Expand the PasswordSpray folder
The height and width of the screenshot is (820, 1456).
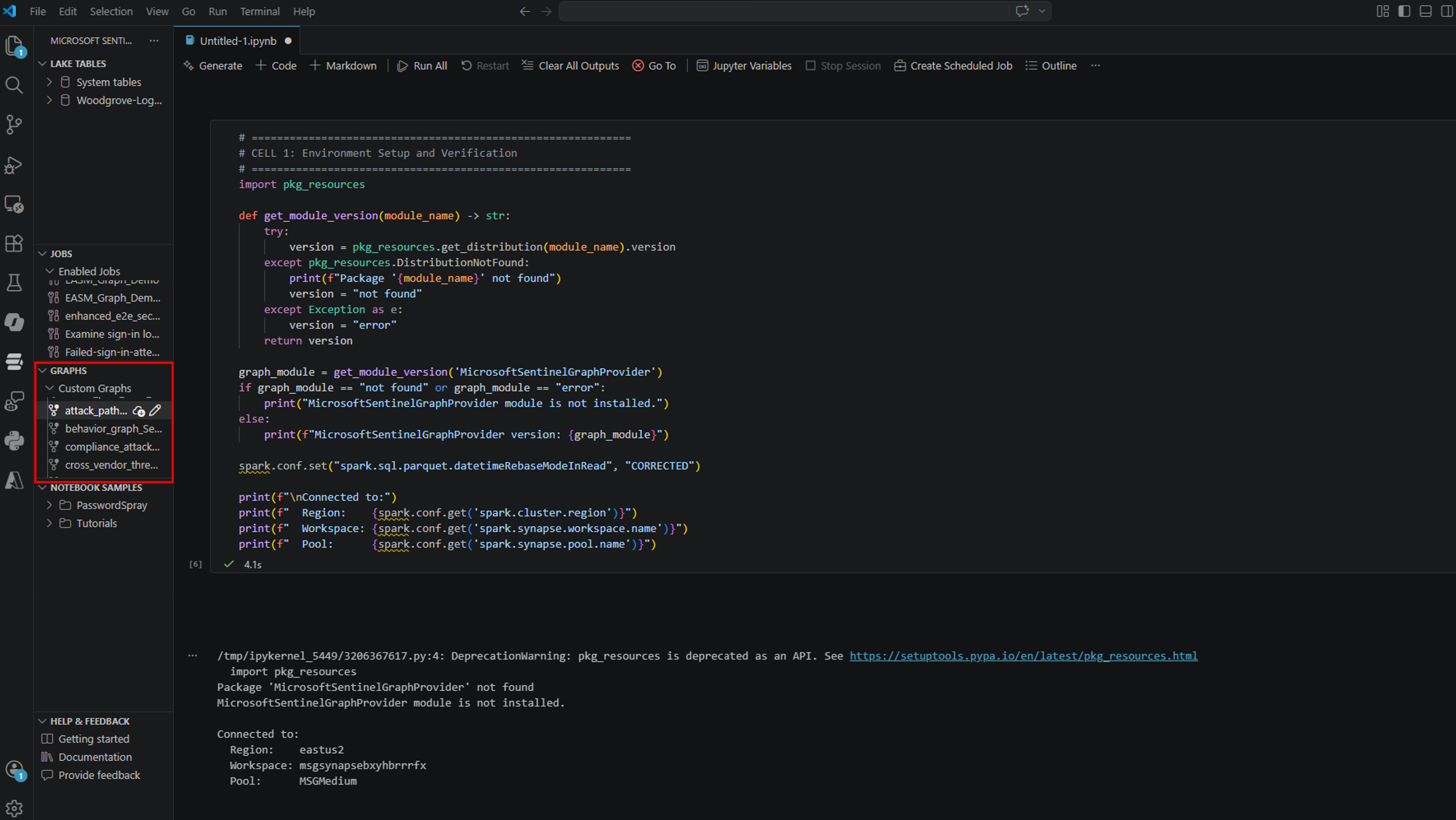[x=49, y=505]
